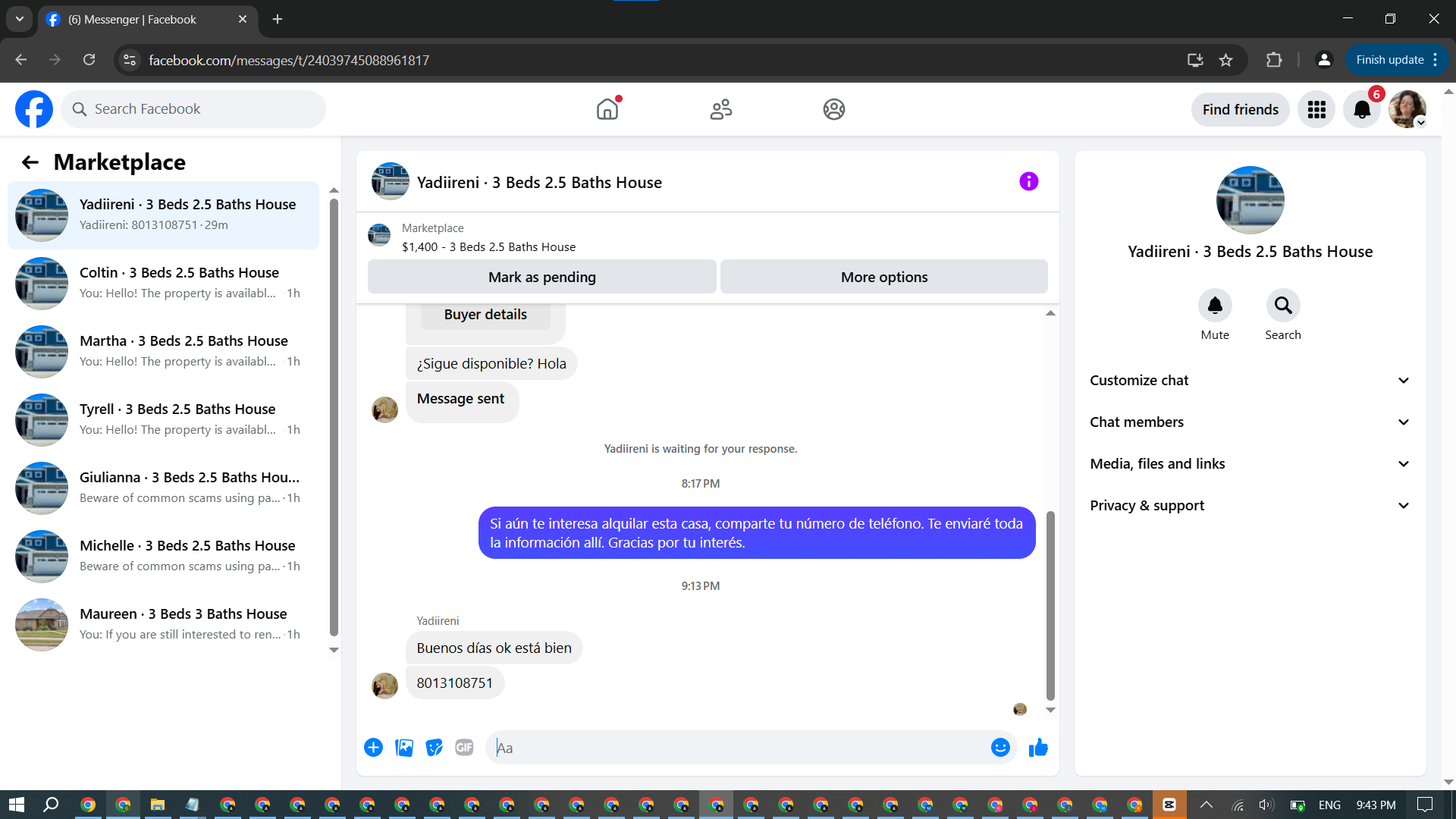Click the Find friends button
This screenshot has width=1456, height=819.
pos(1240,110)
